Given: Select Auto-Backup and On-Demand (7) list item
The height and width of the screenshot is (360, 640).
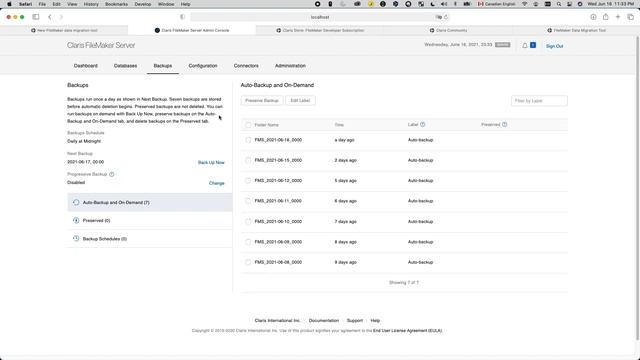Looking at the screenshot, I should pos(150,202).
